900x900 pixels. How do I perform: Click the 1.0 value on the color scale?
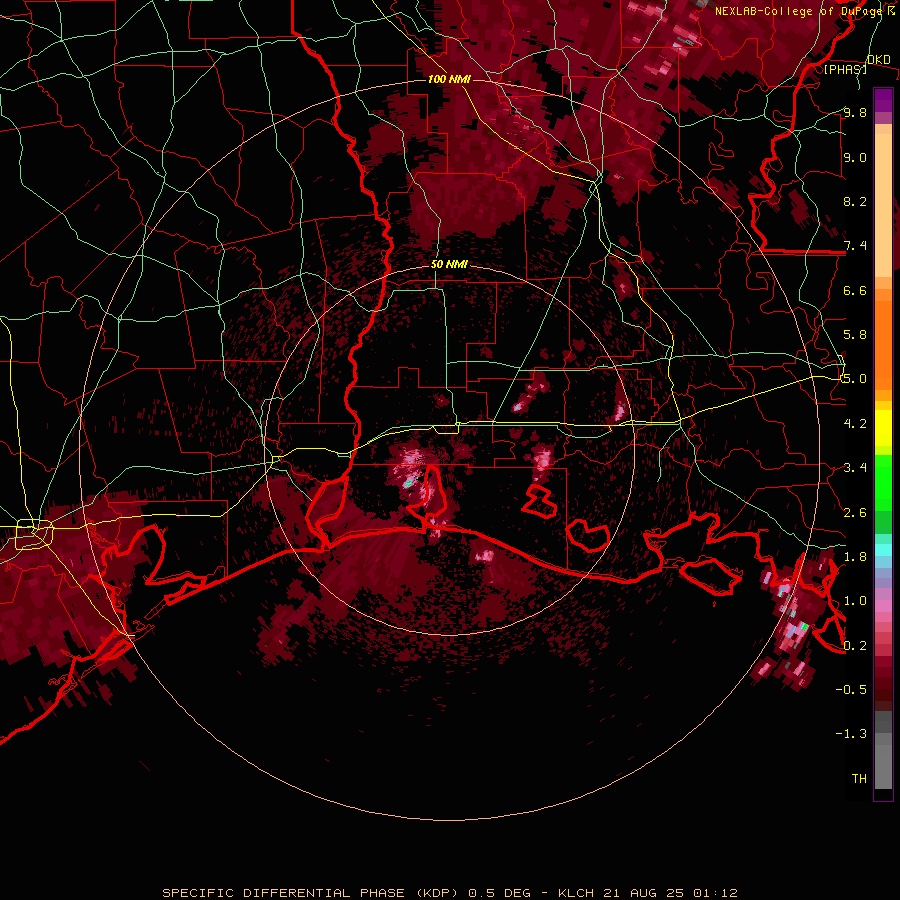pos(855,601)
